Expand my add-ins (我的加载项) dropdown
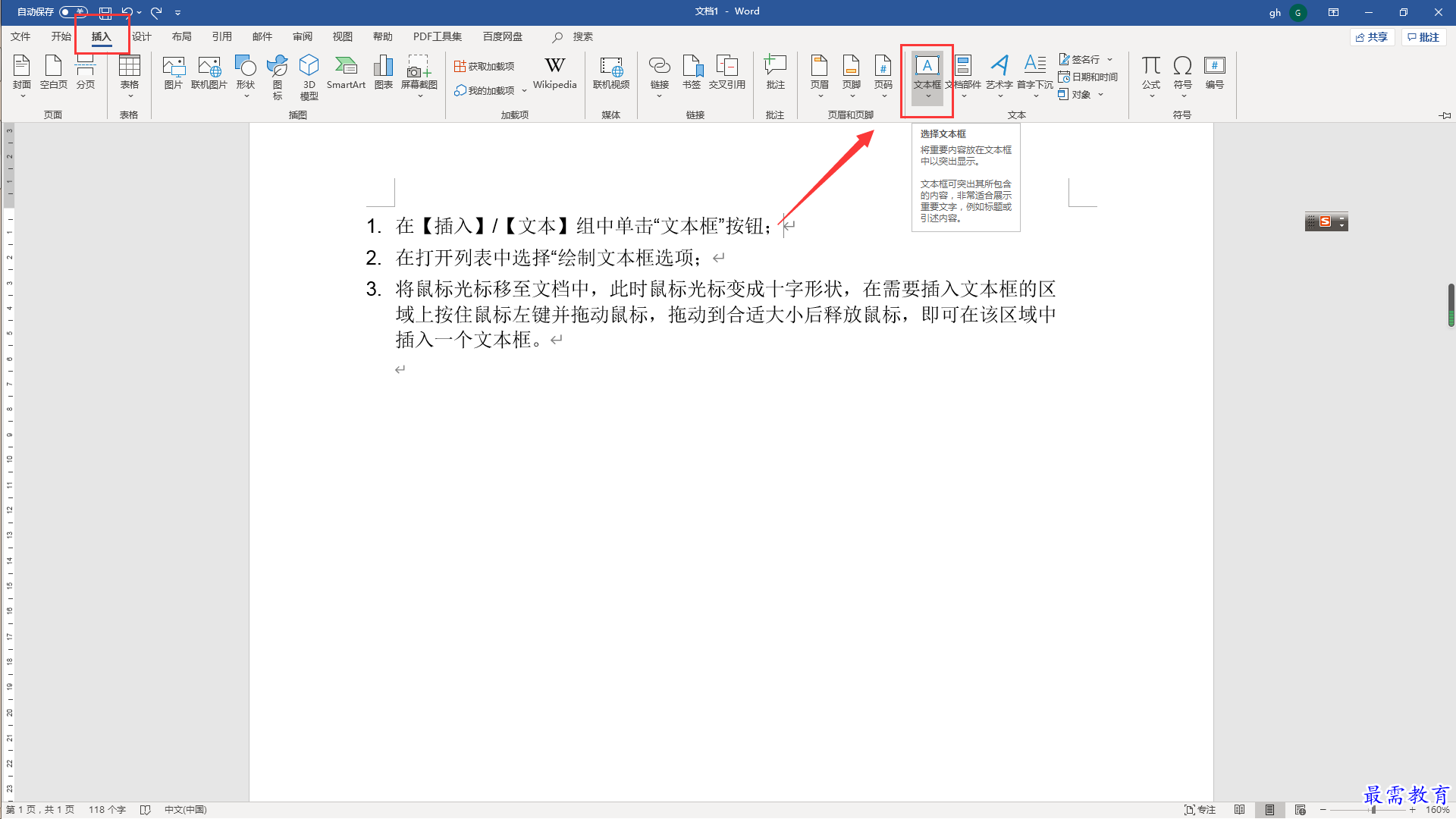This screenshot has height=819, width=1456. tap(524, 91)
